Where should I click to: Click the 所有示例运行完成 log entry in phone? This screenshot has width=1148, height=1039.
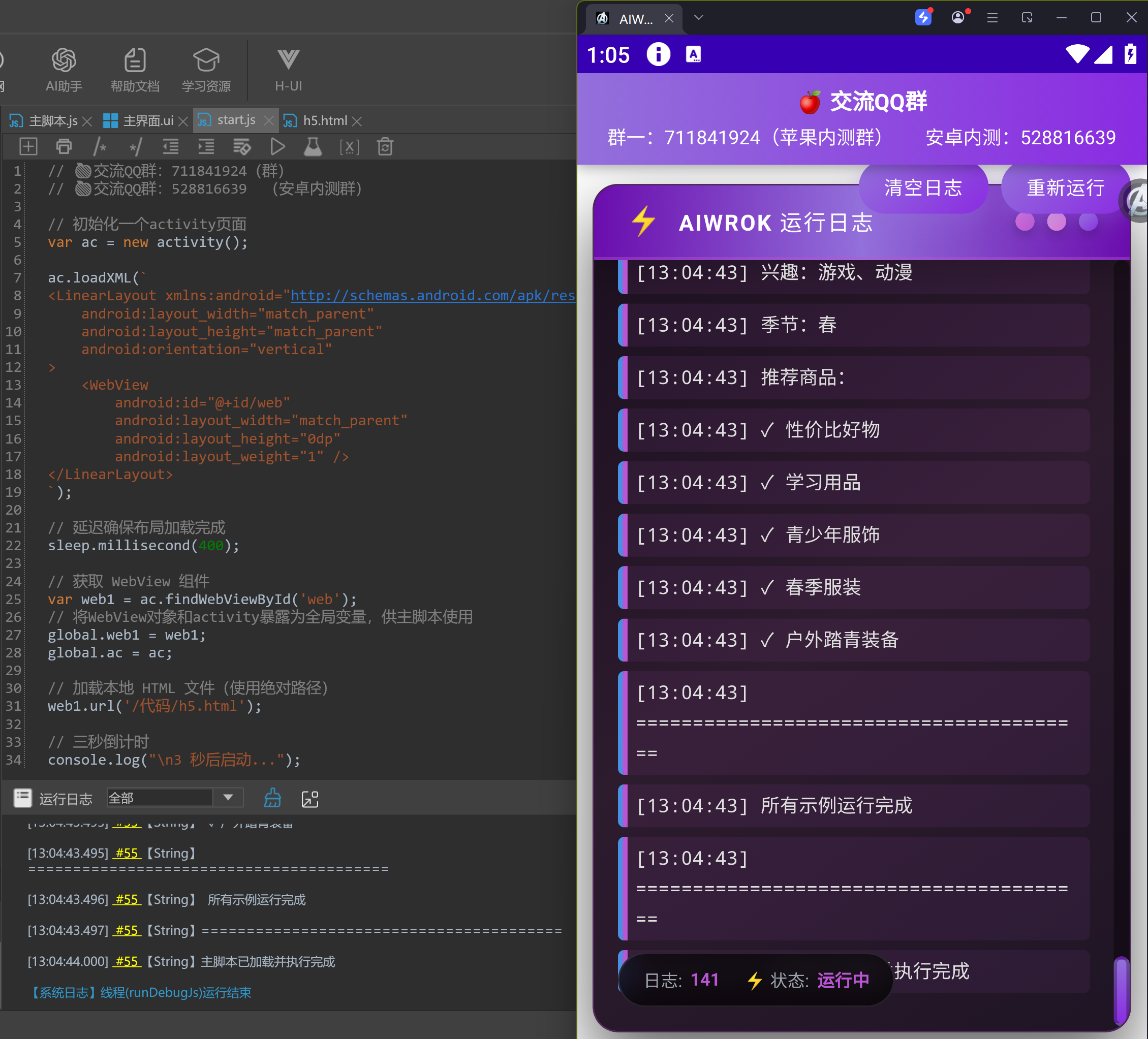(854, 806)
